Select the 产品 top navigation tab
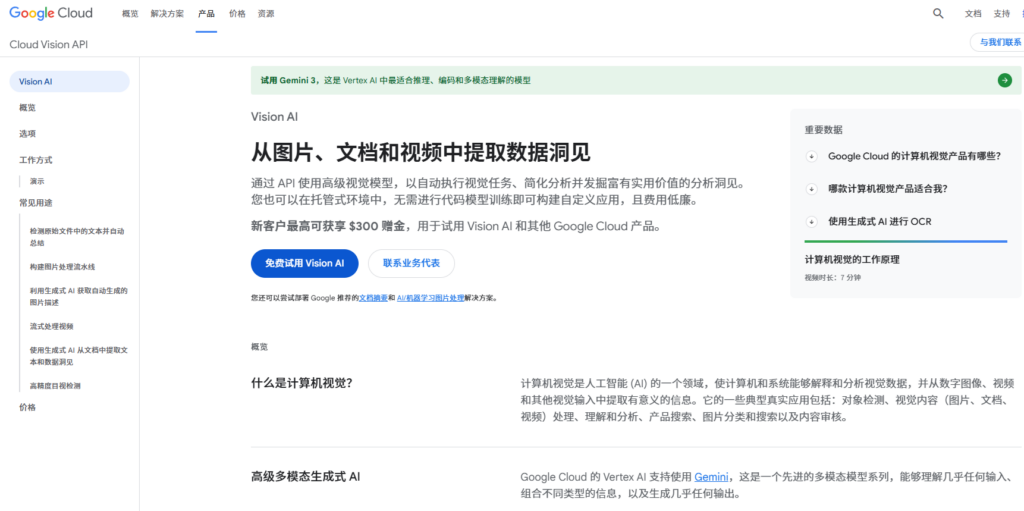1024x511 pixels. click(206, 14)
